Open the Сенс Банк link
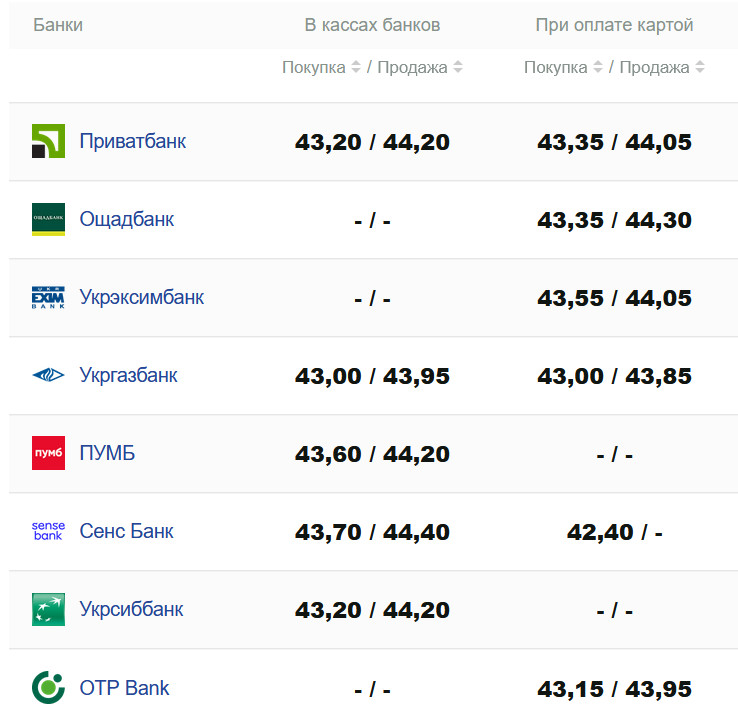This screenshot has width=738, height=721. pyautogui.click(x=126, y=531)
